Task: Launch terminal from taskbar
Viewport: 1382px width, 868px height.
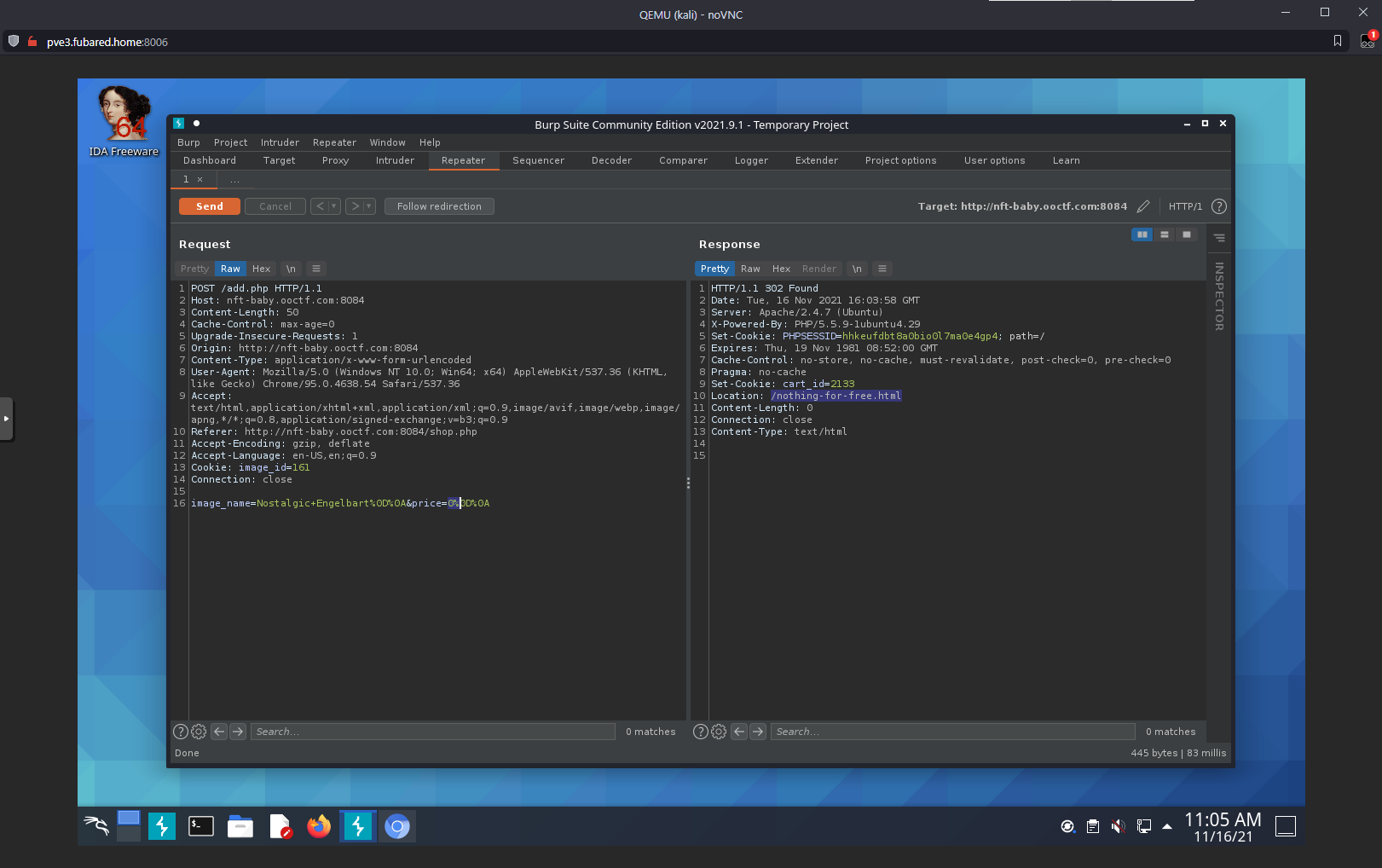Action: coord(201,825)
